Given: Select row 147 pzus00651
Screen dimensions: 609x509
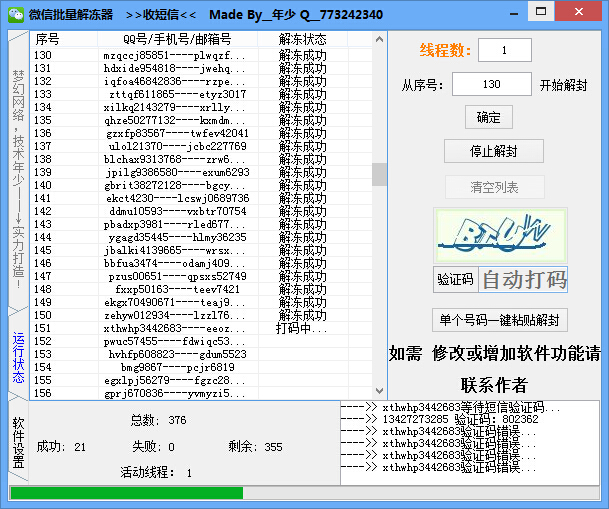Looking at the screenshot, I should tap(201, 276).
